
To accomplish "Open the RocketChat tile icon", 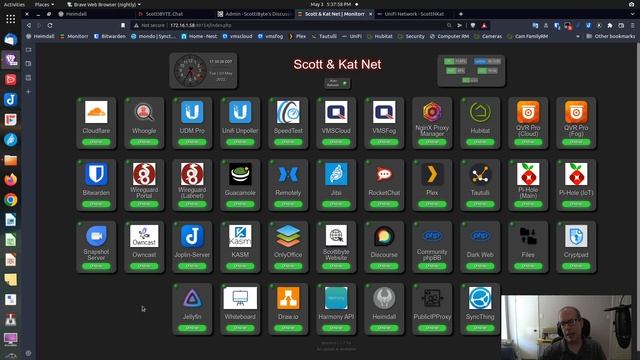I will click(384, 174).
